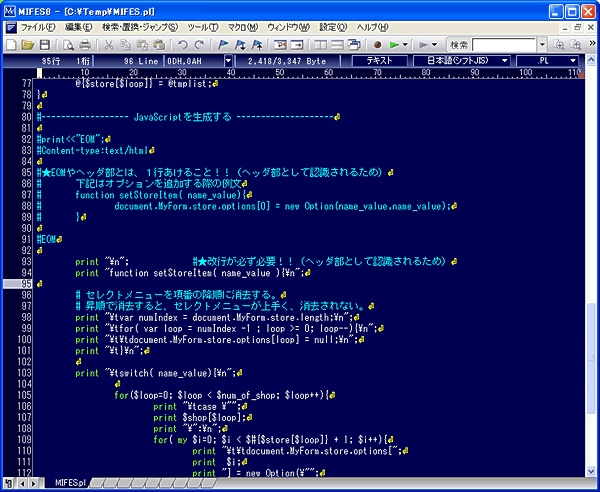Cascade windows with the toolbar icon
The image size is (600, 492).
point(354,45)
